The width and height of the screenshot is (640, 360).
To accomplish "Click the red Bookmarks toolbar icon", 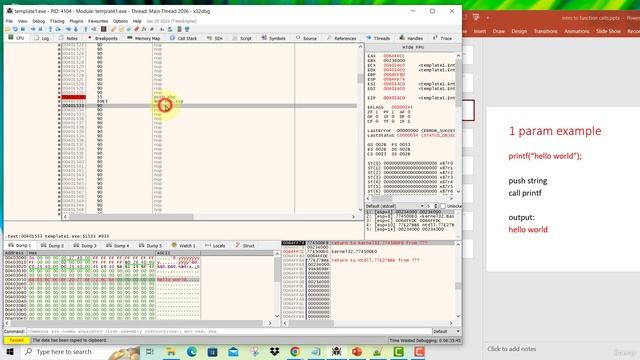I will click(136, 29).
